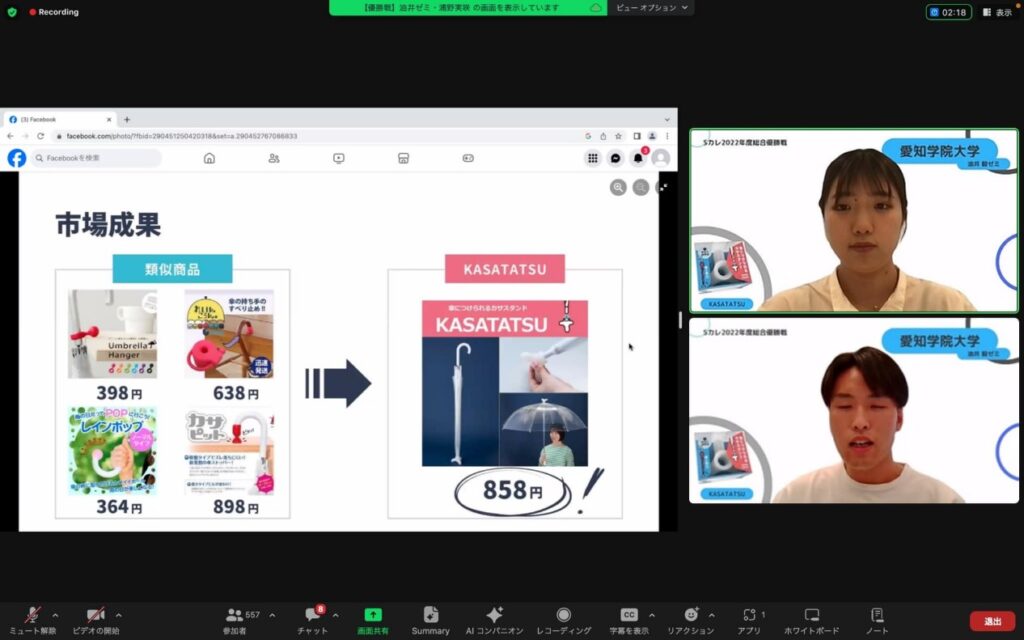Open Chrome tab search chevron
Screen dimensions: 1024x640
pyautogui.click(x=667, y=120)
